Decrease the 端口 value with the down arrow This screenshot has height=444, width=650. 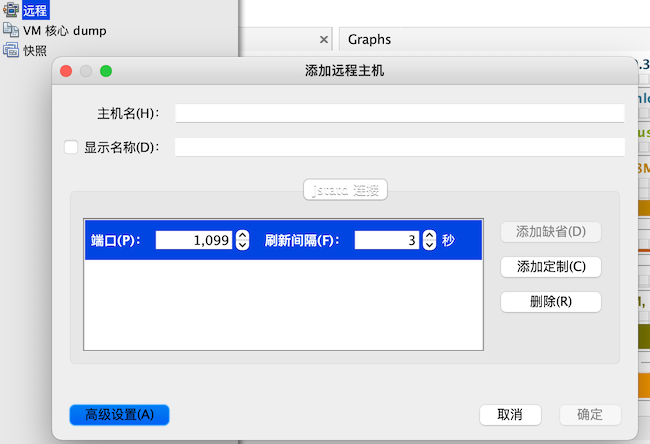pyautogui.click(x=242, y=245)
